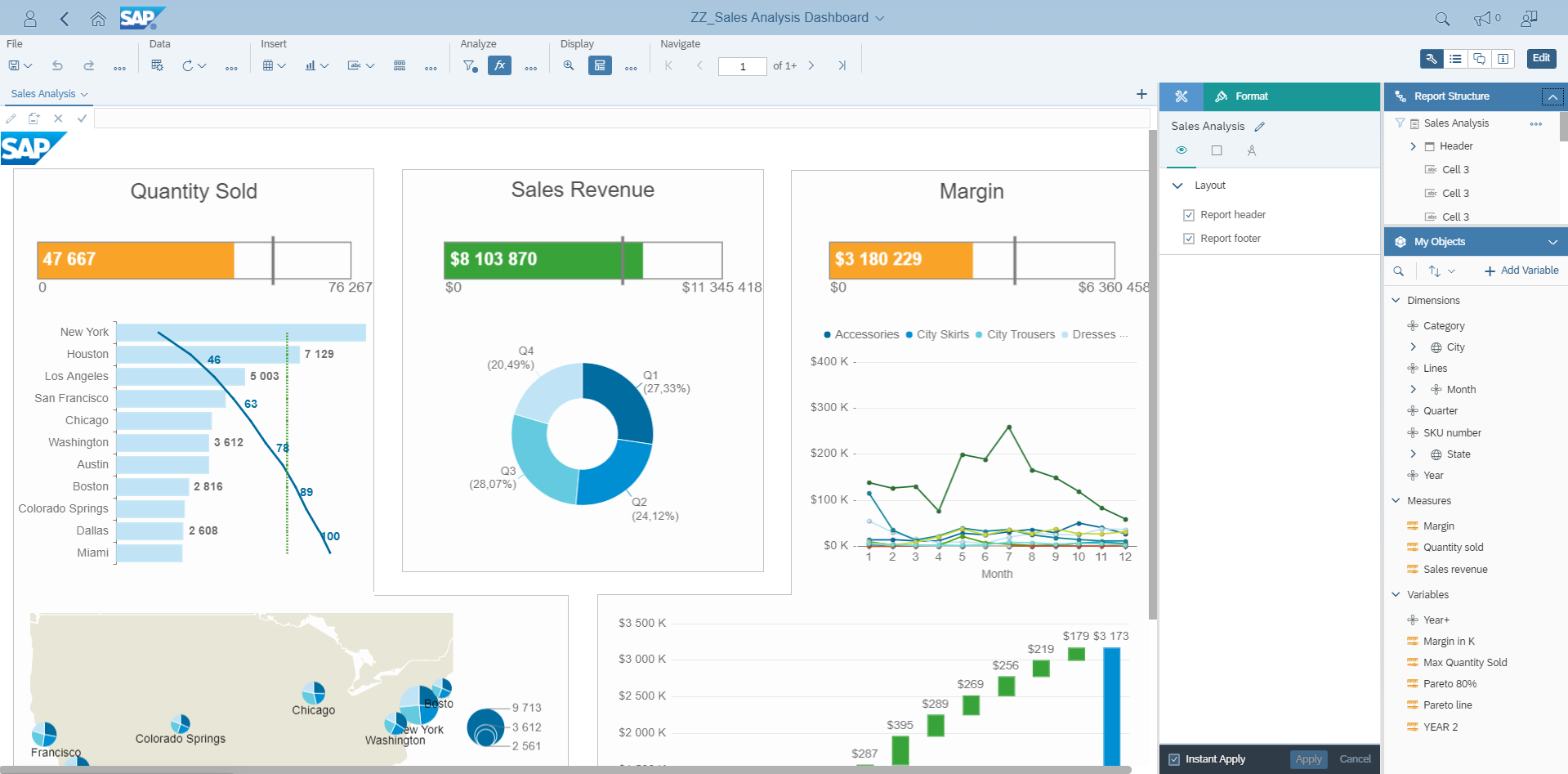
Task: Open the Sales Analysis report tab dropdown
Action: (84, 93)
